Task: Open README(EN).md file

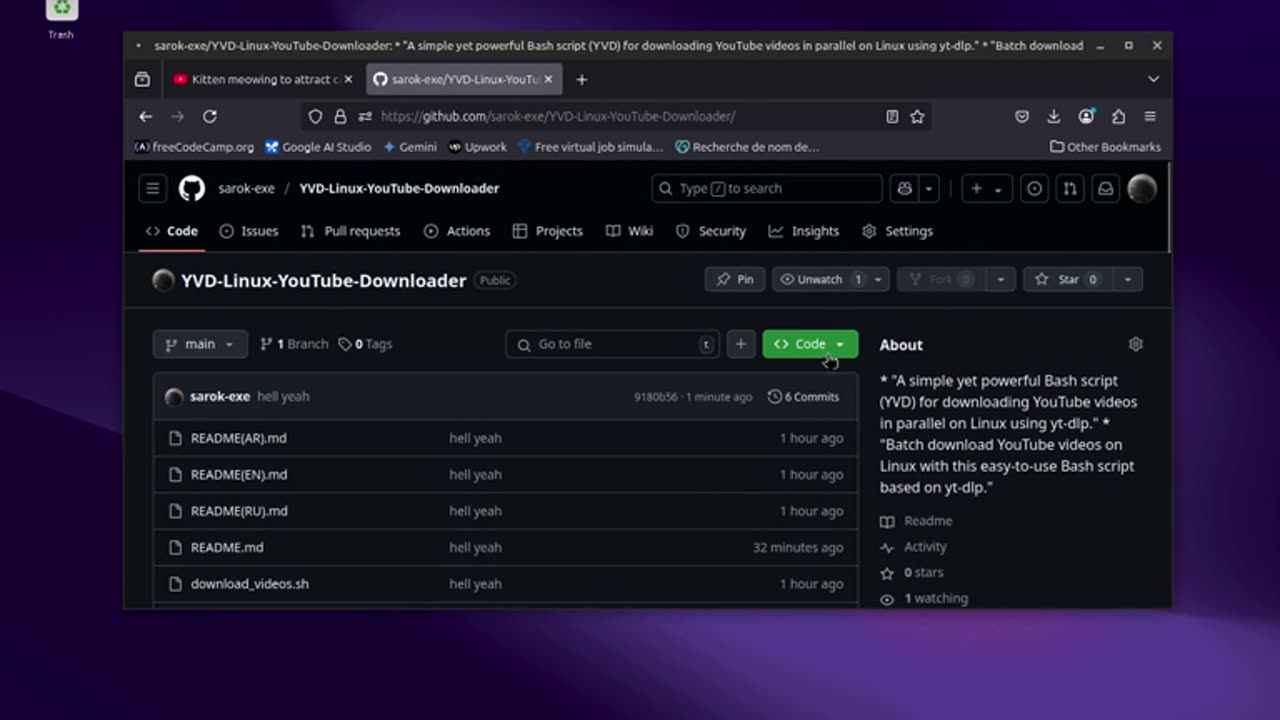Action: pyautogui.click(x=238, y=474)
